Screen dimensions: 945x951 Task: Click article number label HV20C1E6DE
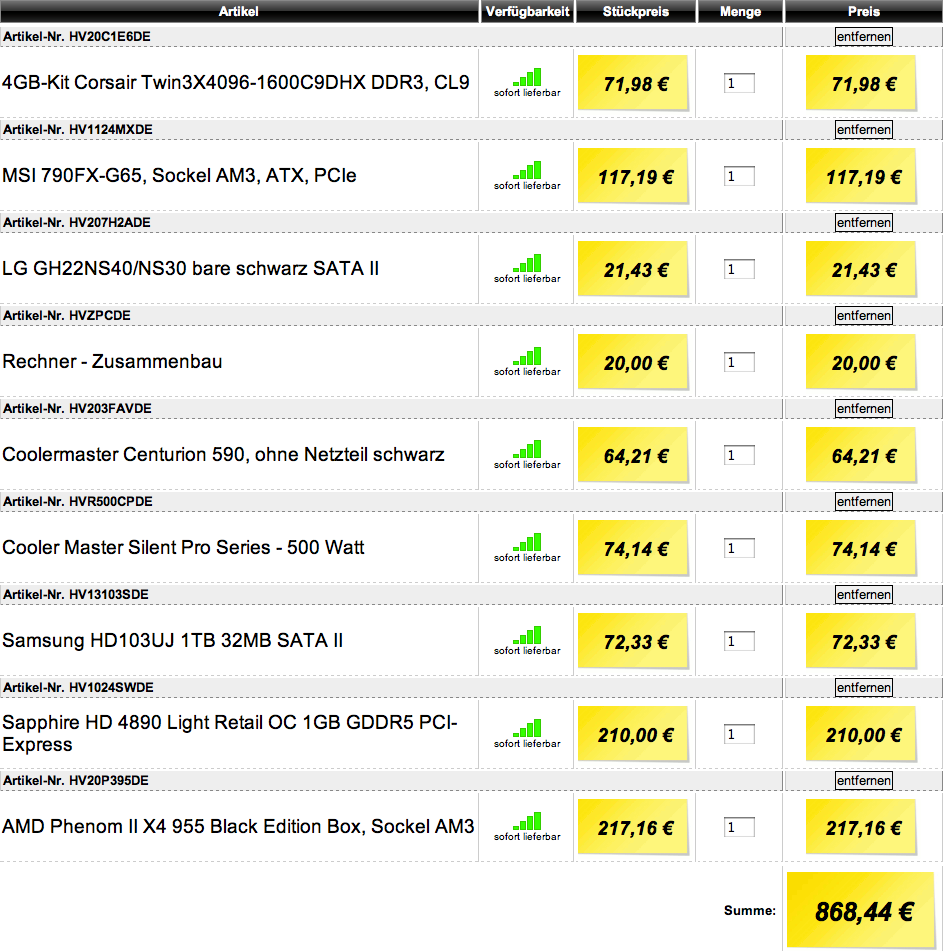coord(76,36)
